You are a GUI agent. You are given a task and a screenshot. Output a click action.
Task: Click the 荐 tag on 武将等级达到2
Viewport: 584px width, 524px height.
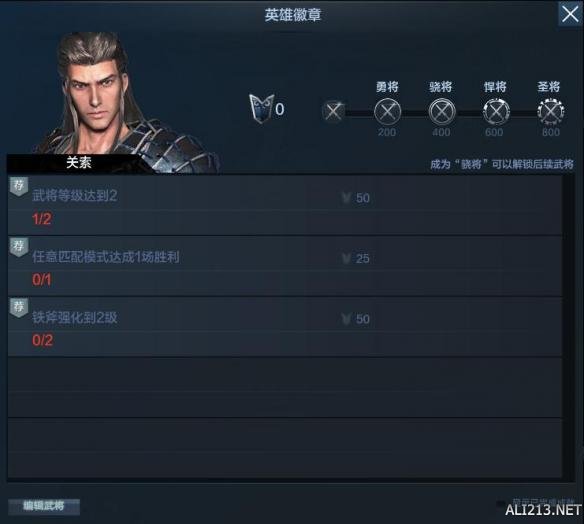coord(19,186)
